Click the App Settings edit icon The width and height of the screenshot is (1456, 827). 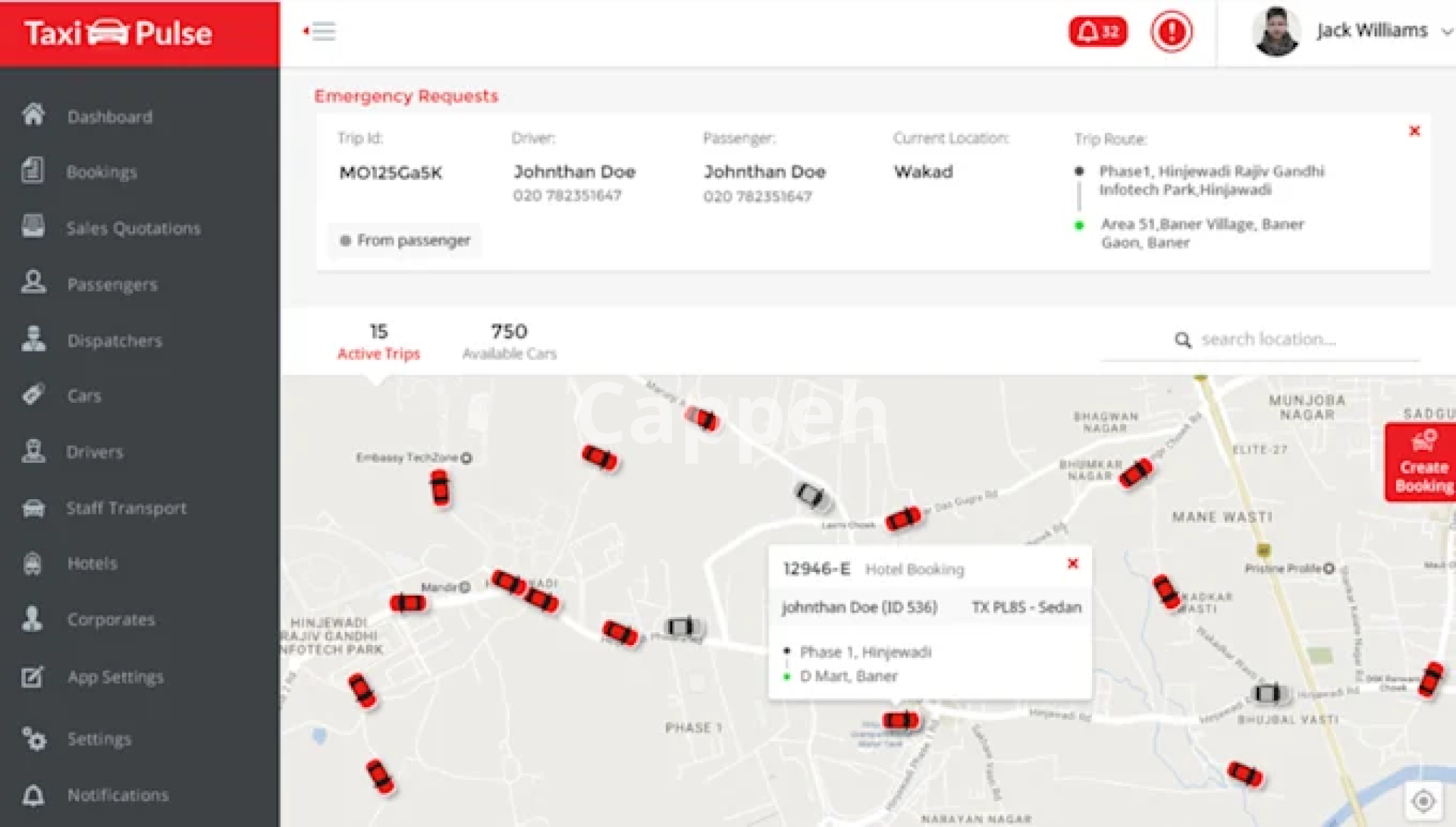click(x=33, y=676)
